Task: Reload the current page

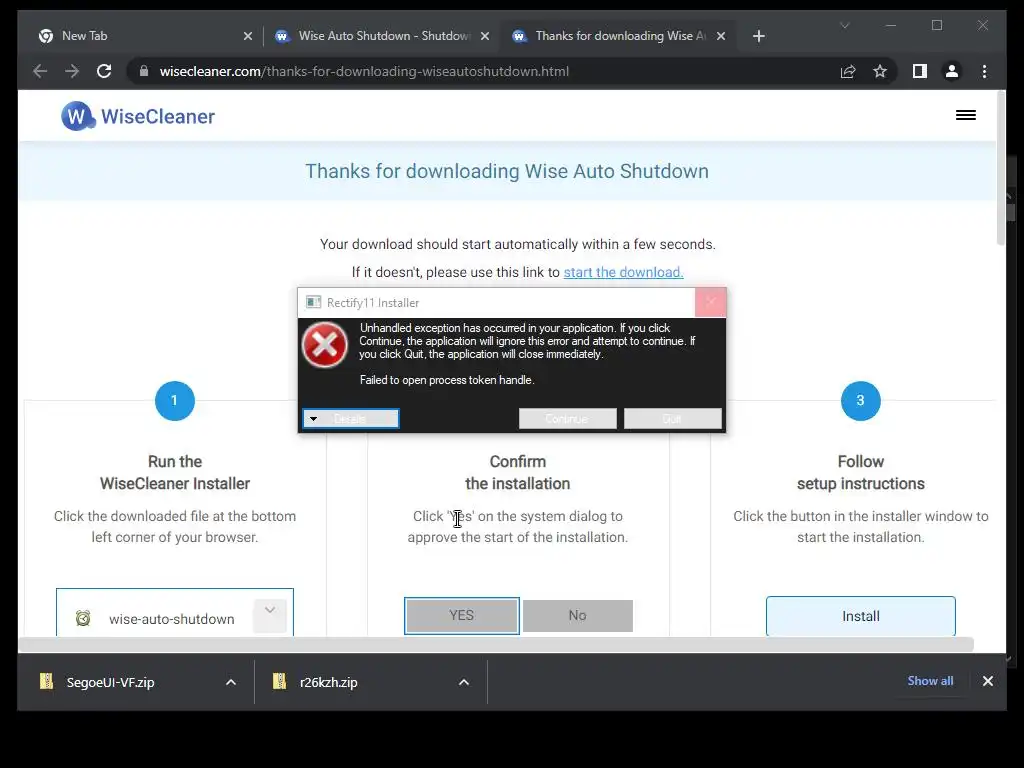Action: click(x=104, y=71)
